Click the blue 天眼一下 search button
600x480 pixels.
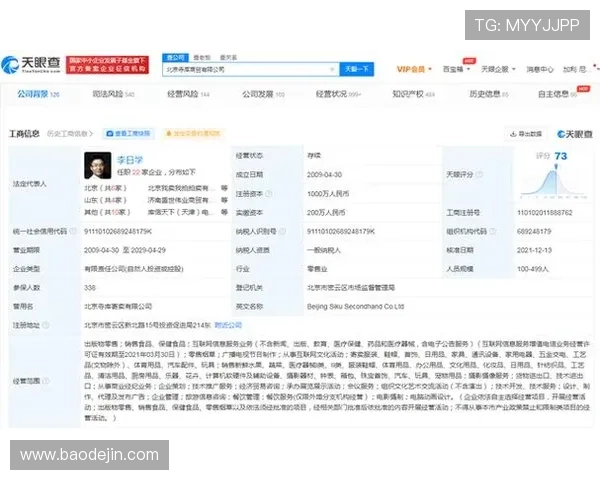(x=356, y=69)
